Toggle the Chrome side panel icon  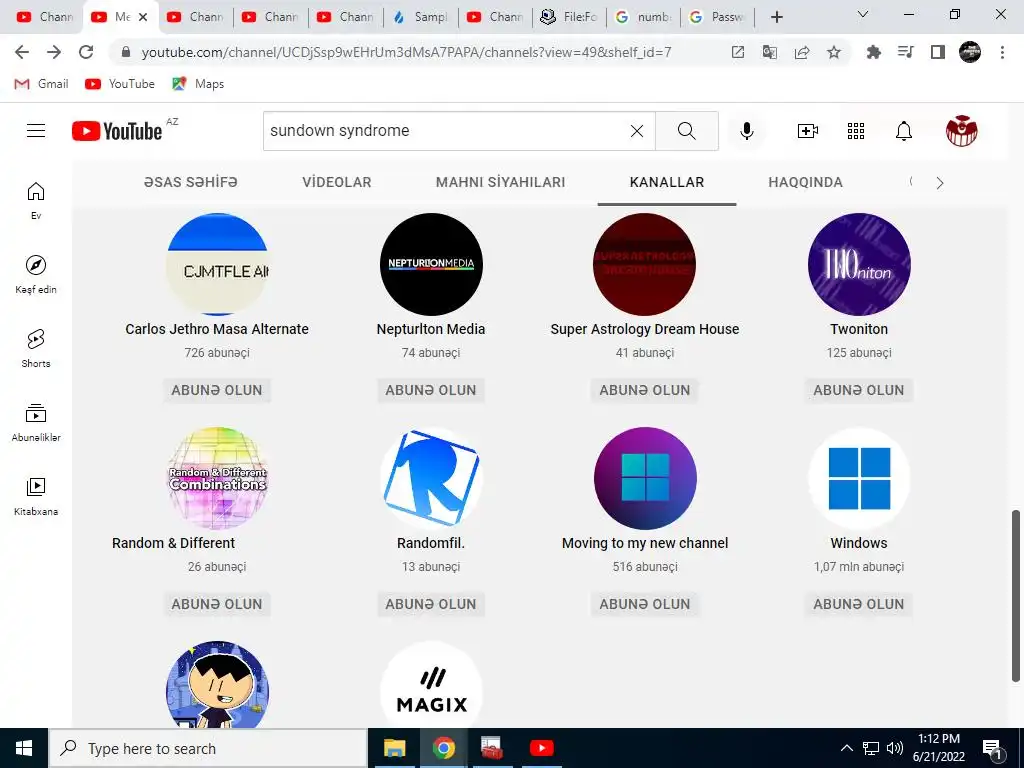[938, 52]
